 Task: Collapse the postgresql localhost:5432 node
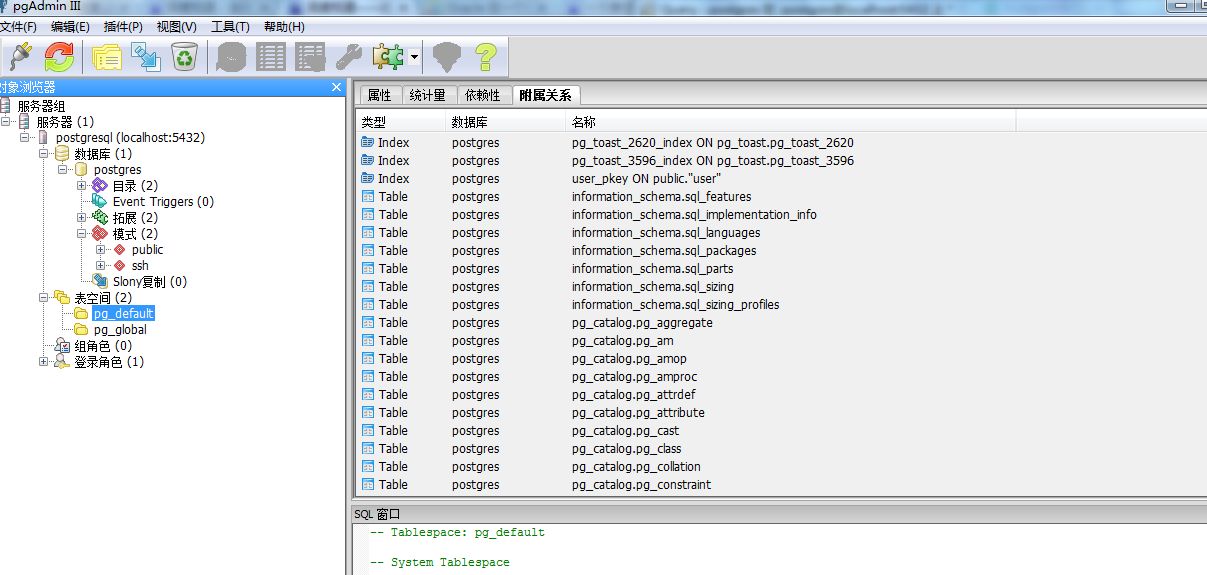click(25, 138)
